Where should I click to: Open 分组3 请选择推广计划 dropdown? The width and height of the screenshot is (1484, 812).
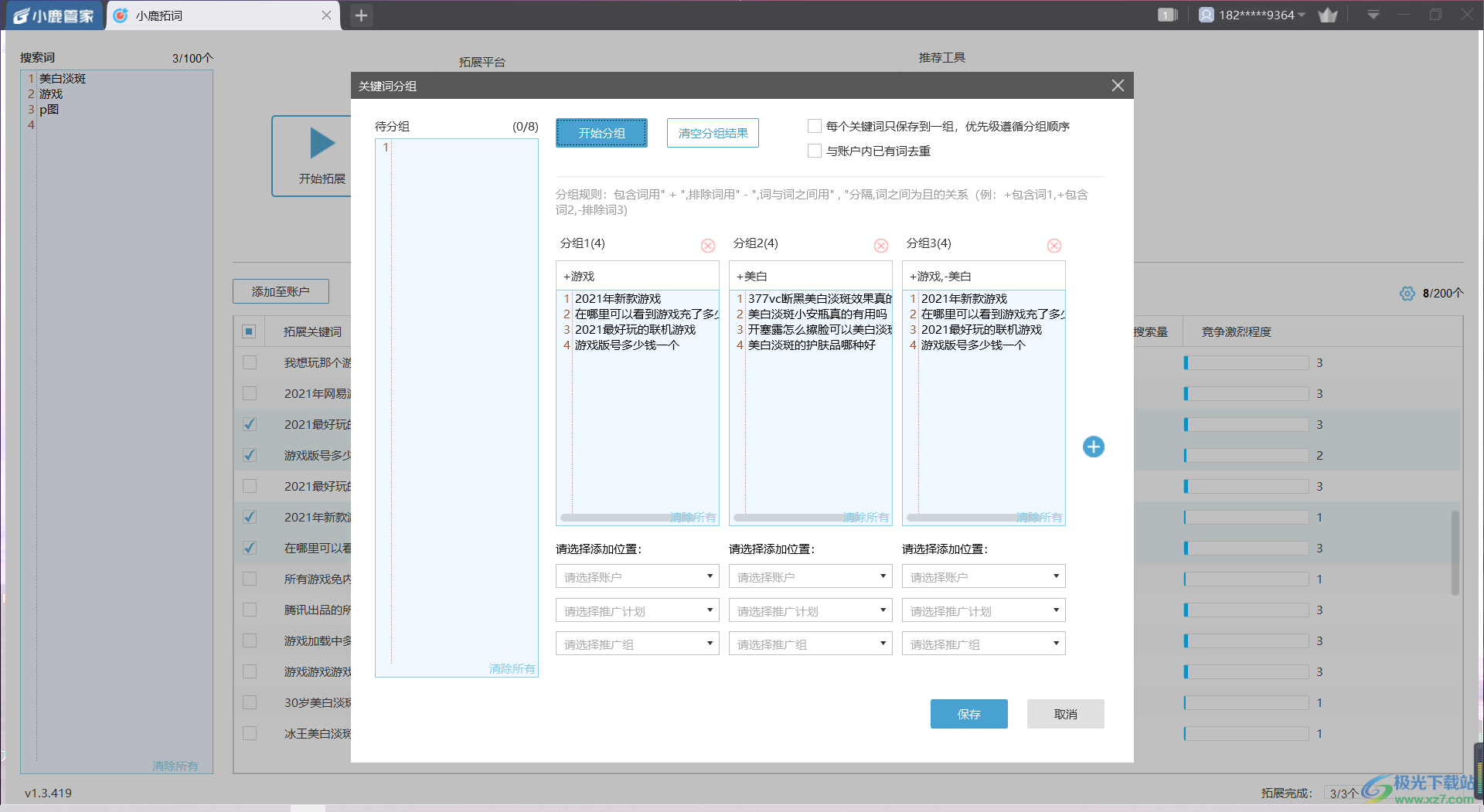(983, 610)
